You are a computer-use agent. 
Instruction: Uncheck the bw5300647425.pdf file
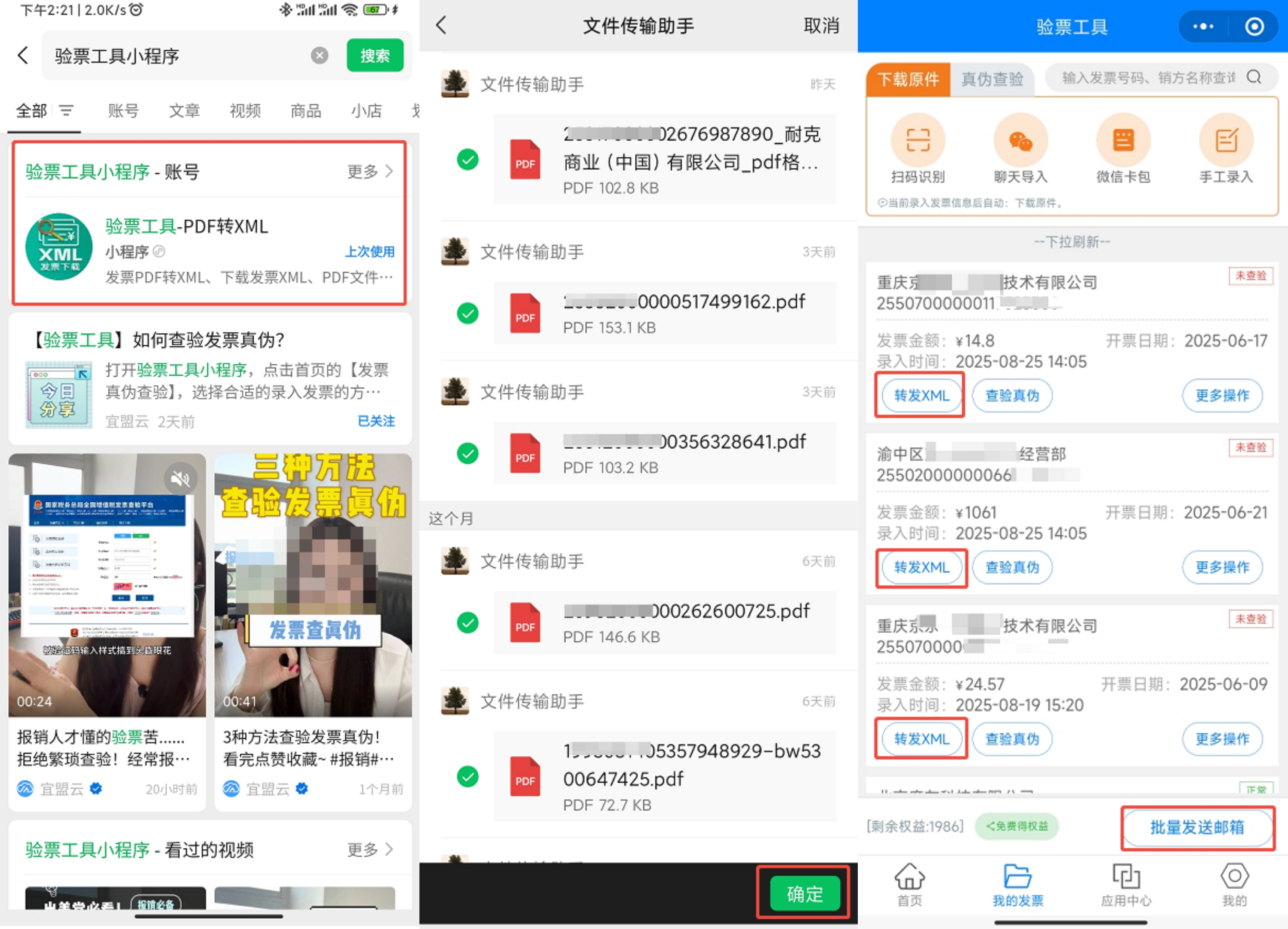[468, 776]
